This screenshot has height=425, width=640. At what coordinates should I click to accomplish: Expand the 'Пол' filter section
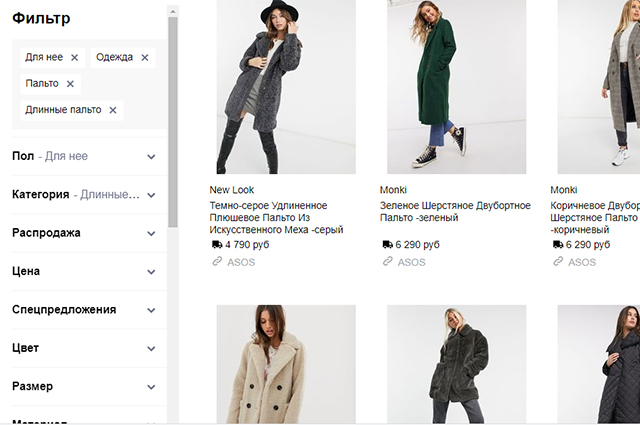[x=151, y=156]
